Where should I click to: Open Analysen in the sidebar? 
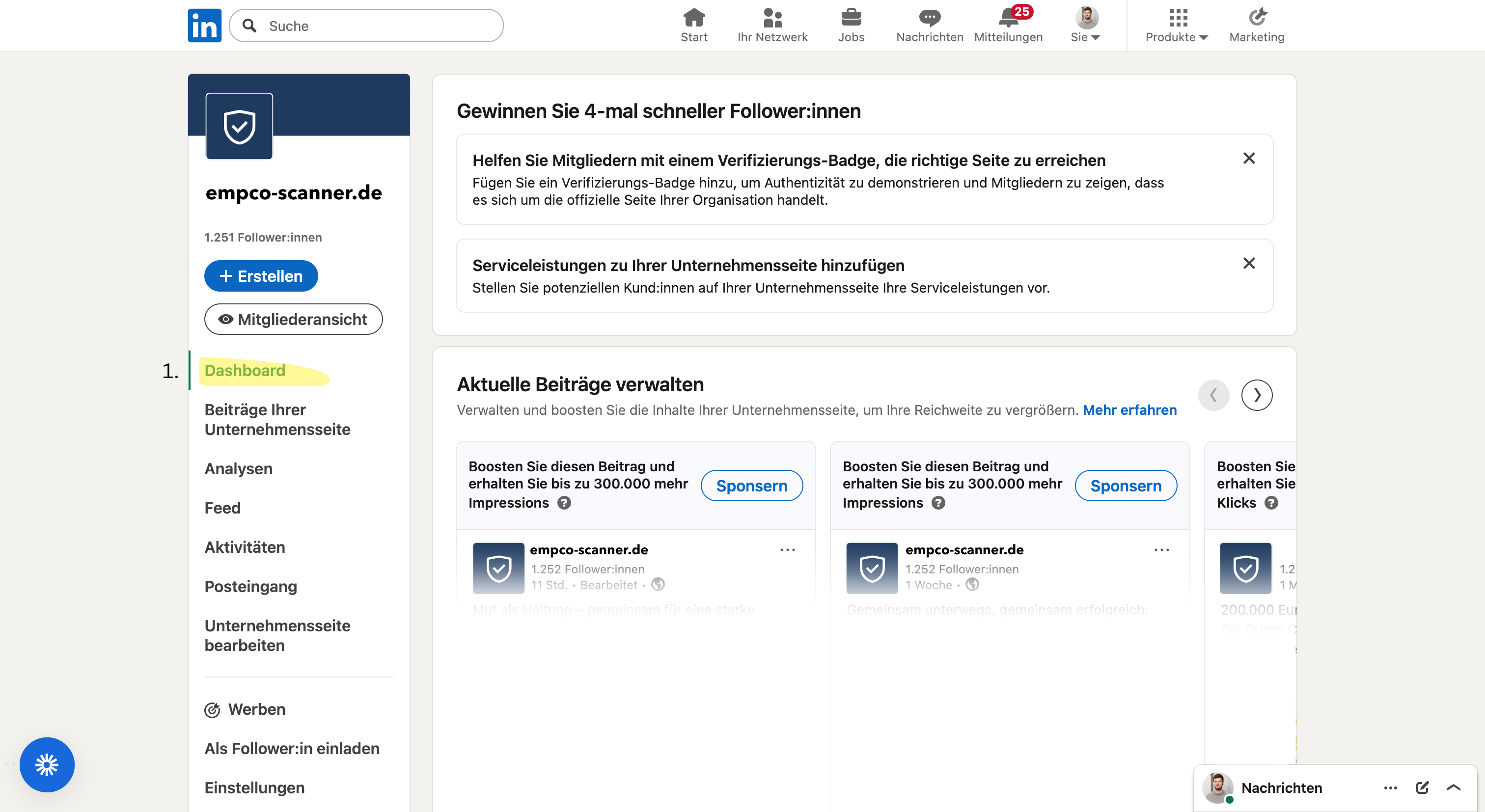click(238, 468)
